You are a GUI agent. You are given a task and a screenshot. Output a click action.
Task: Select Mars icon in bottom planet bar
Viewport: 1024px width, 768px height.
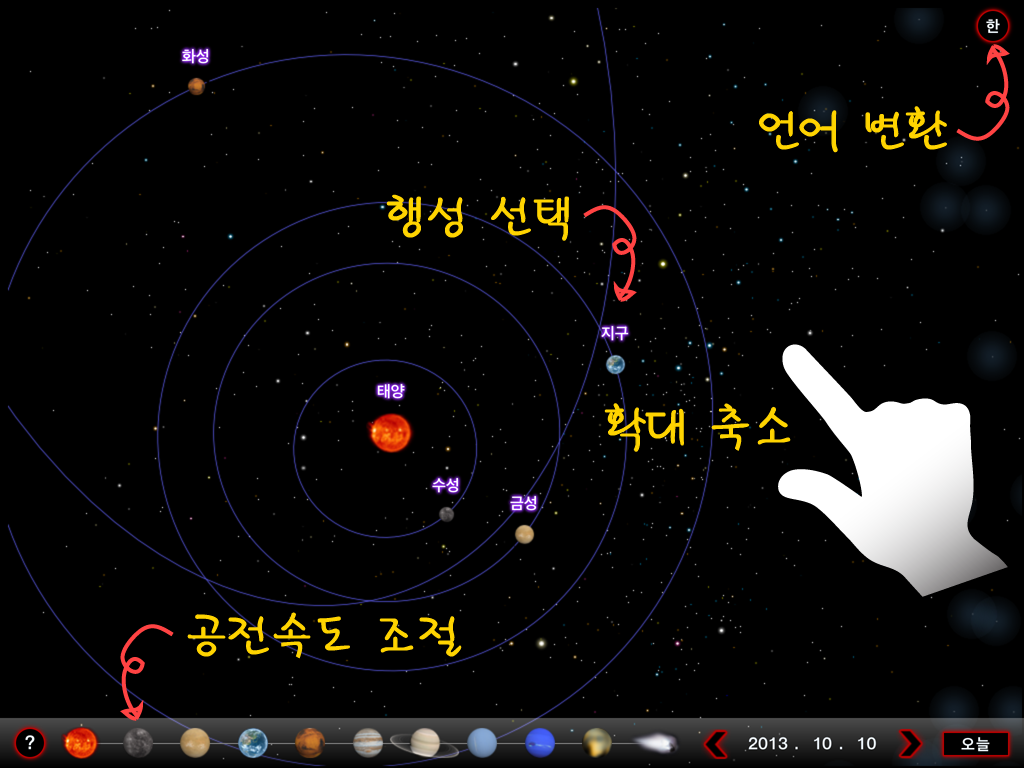click(310, 743)
